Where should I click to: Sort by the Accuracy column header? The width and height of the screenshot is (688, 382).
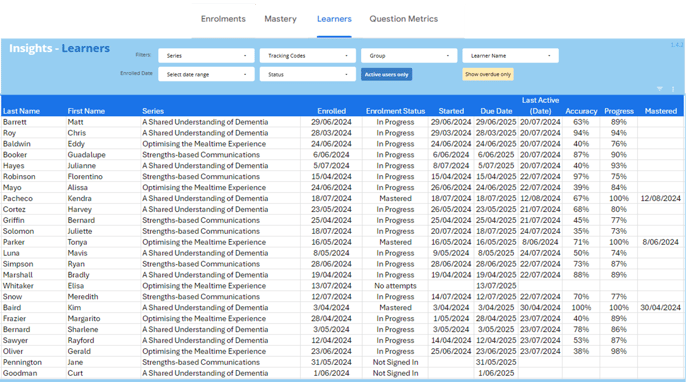click(x=581, y=111)
